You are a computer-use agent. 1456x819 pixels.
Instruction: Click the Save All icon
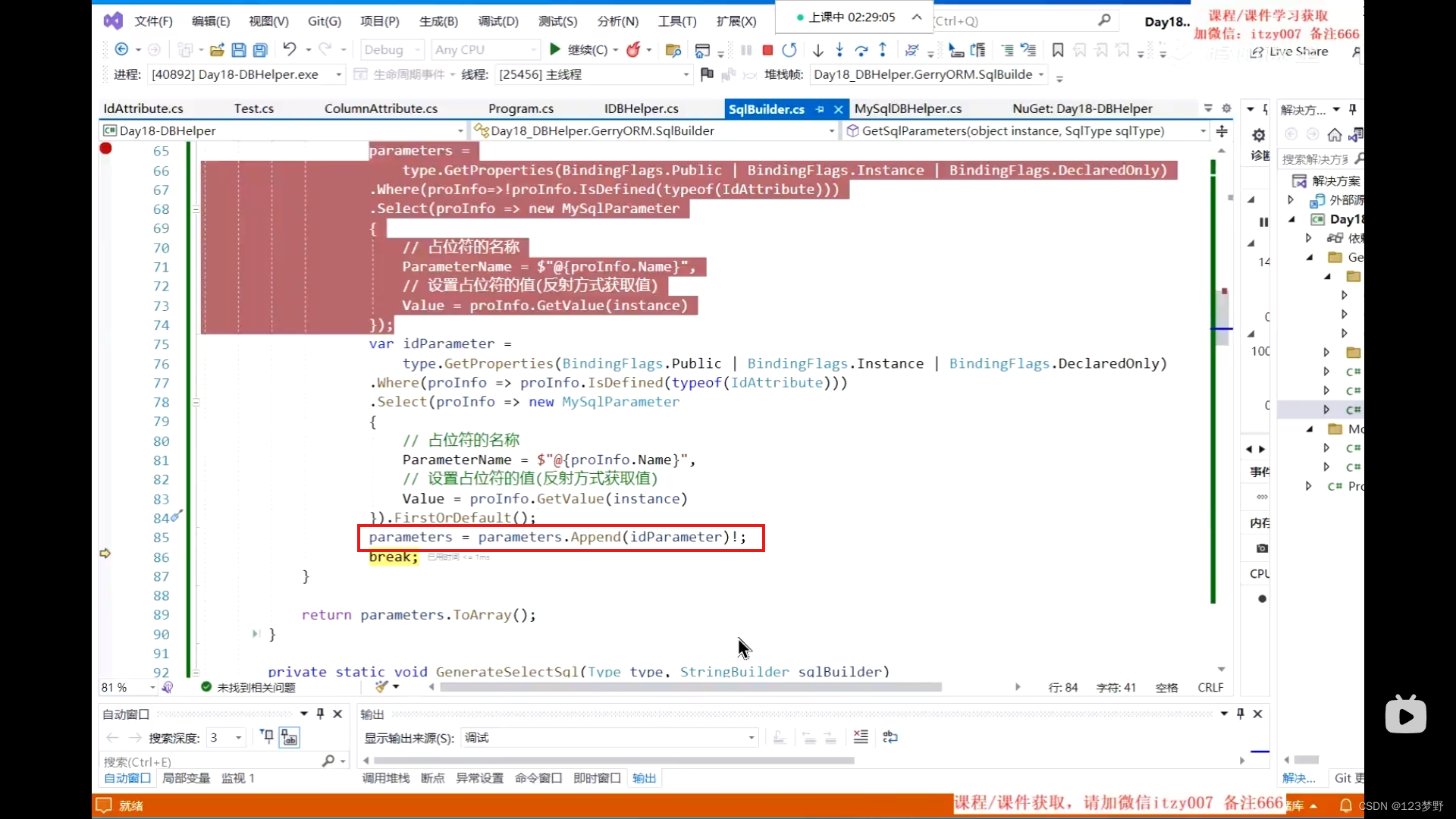(260, 50)
